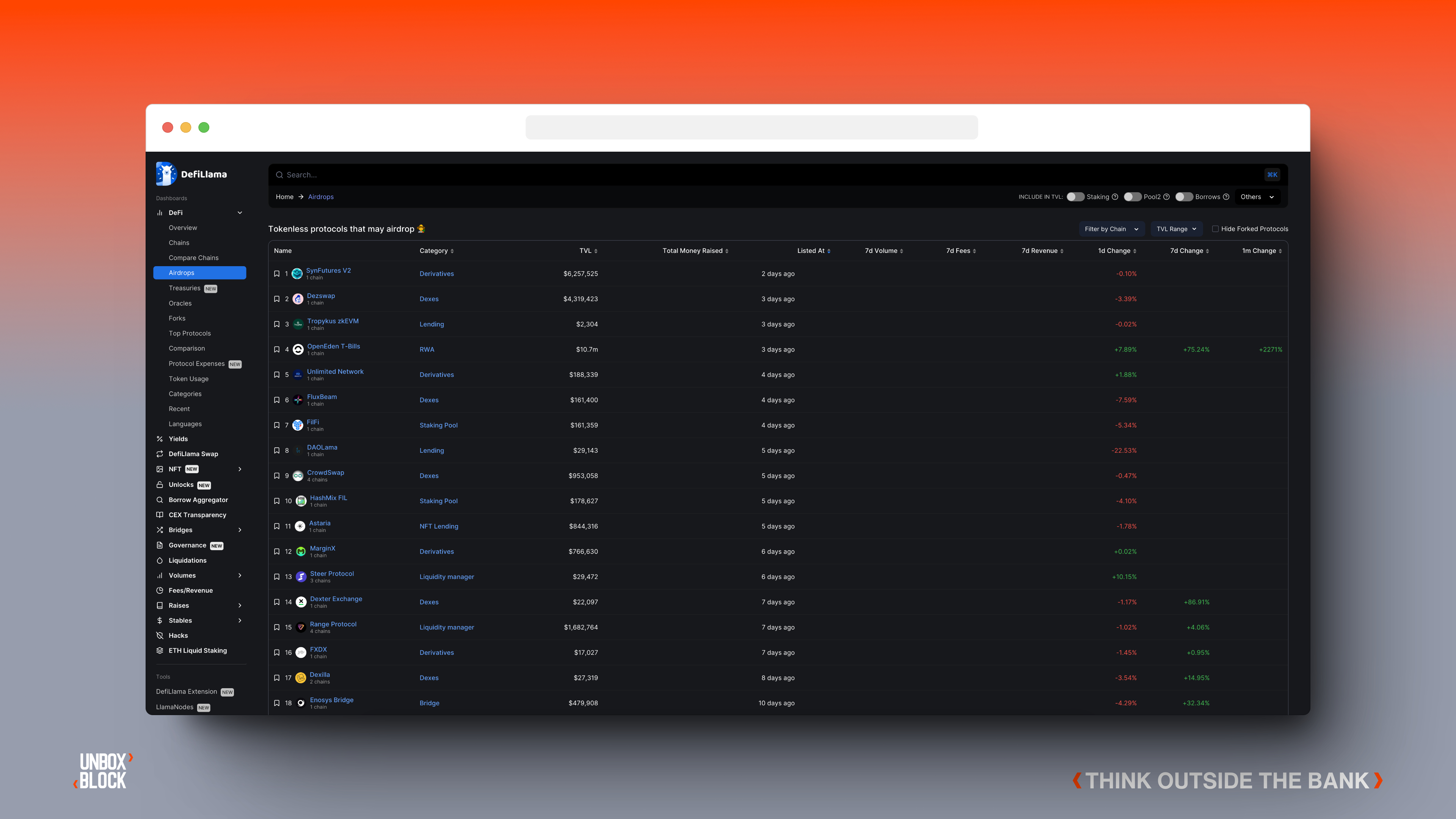Open the Chains sidebar item

179,243
